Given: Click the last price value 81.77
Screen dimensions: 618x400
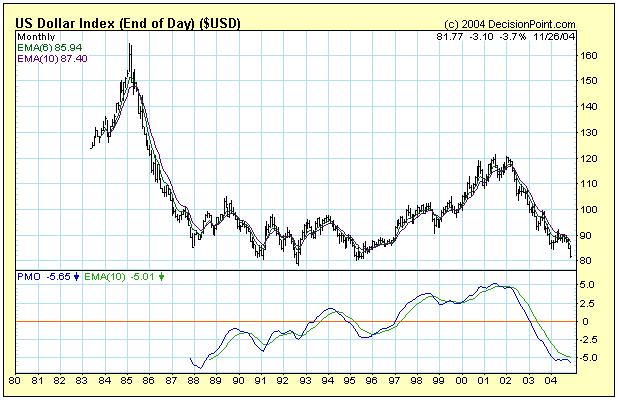Looking at the screenshot, I should pyautogui.click(x=449, y=37).
